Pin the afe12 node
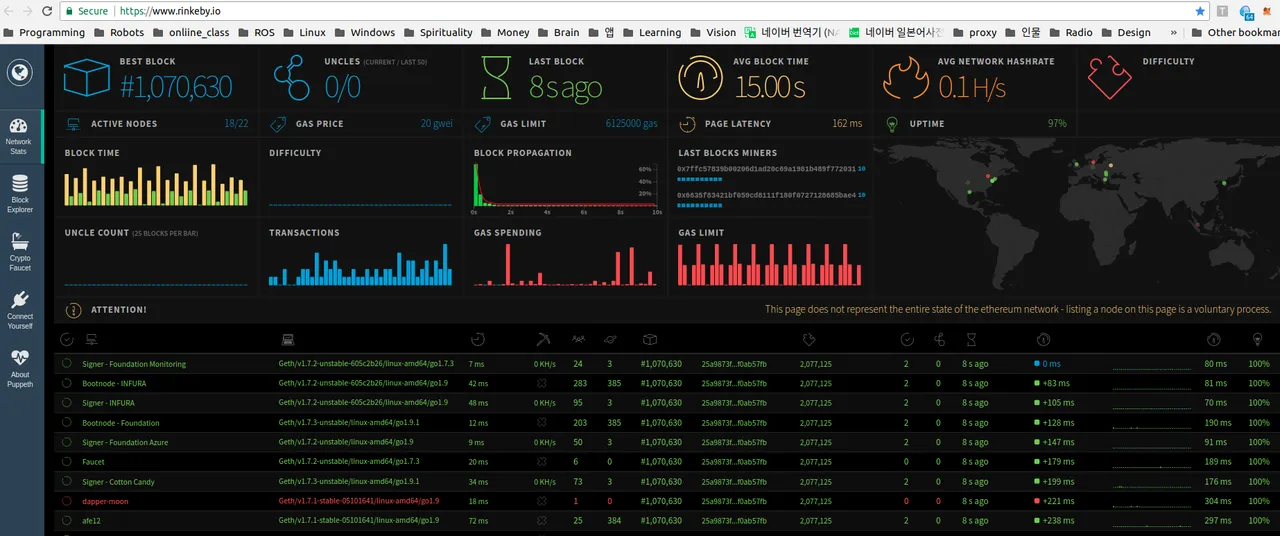The width and height of the screenshot is (1280, 536). pyautogui.click(x=67, y=521)
